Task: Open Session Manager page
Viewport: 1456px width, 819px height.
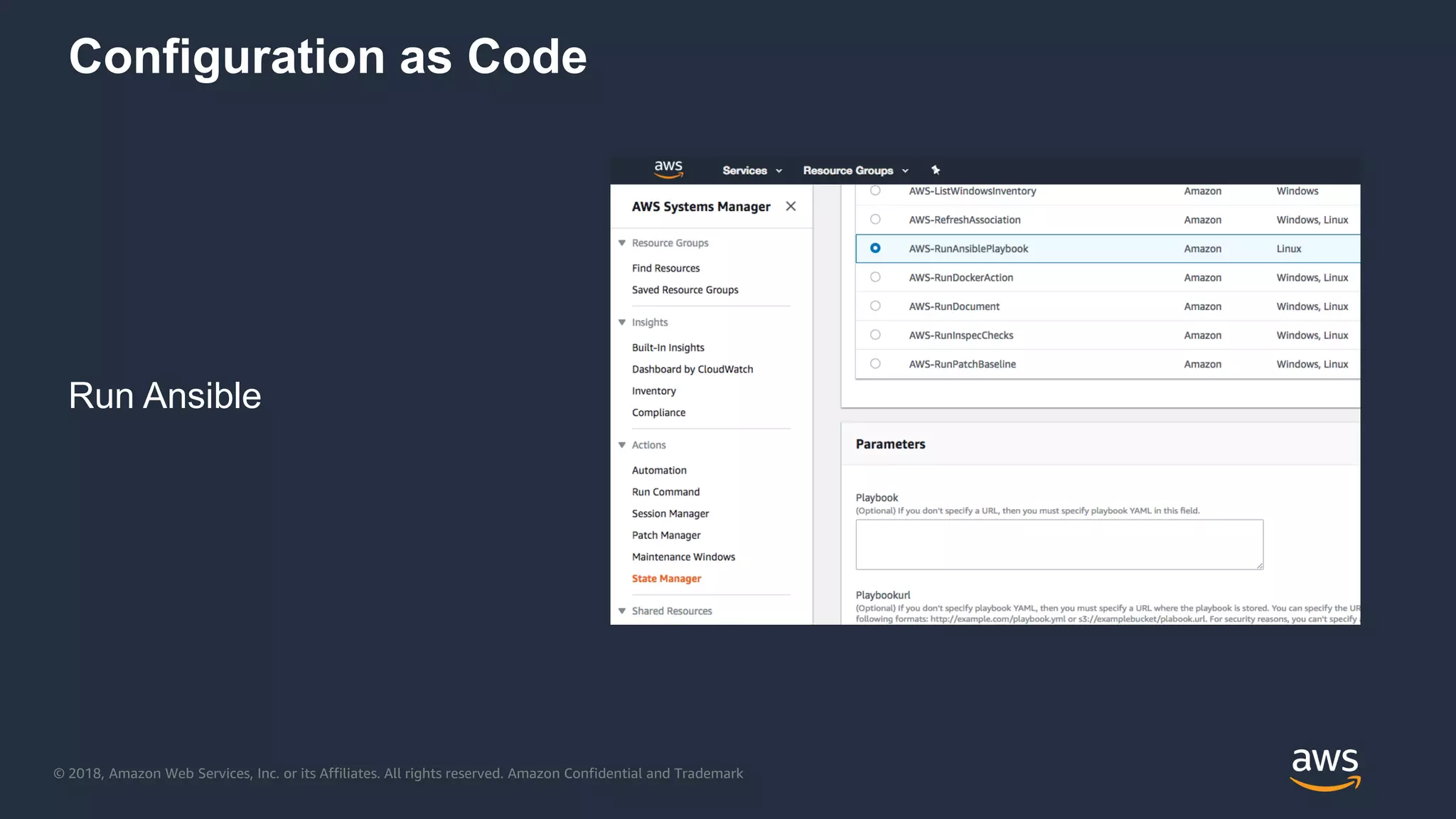Action: (670, 513)
